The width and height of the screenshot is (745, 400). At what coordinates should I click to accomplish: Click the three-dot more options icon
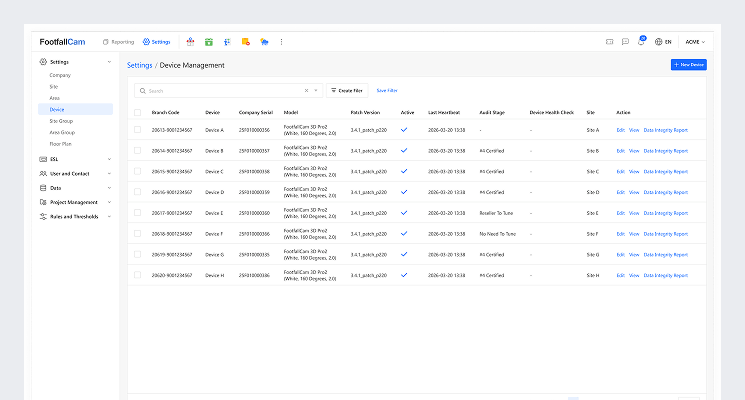281,42
